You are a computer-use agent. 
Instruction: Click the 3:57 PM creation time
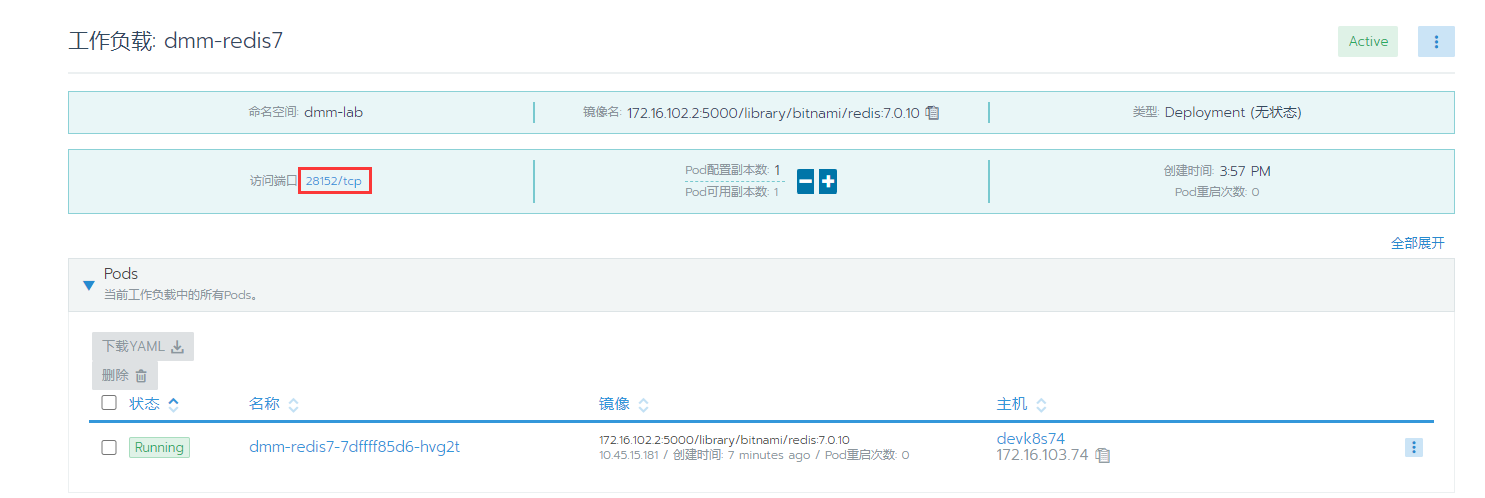[x=1245, y=171]
